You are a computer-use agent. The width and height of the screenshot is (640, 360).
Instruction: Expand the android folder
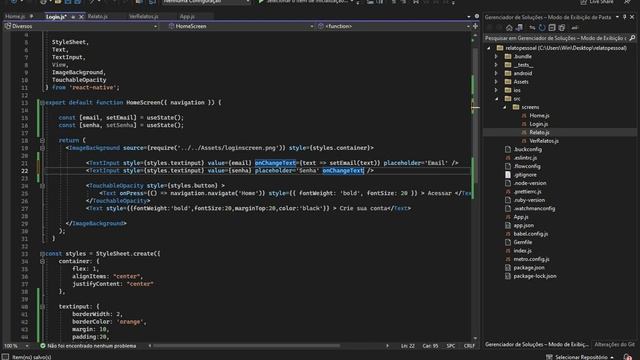point(496,73)
